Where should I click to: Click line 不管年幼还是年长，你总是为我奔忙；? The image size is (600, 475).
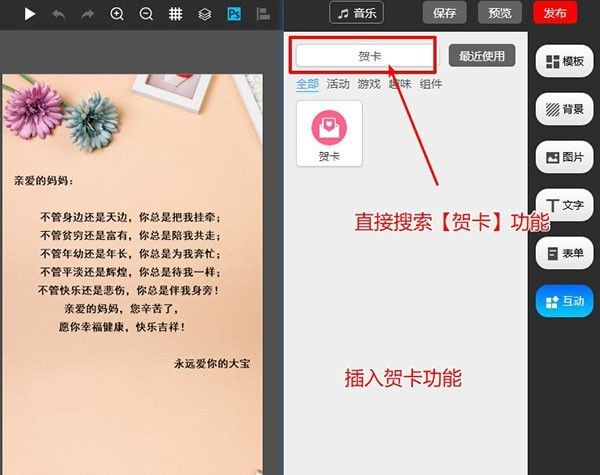point(130,253)
